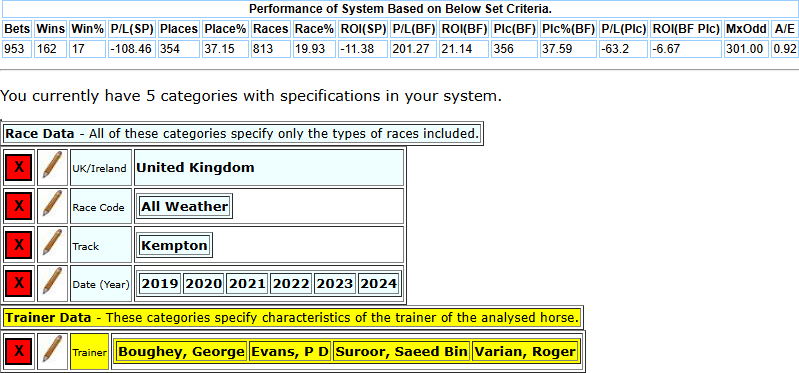Click the P/L(Plc) column header
The image size is (799, 373).
tap(624, 29)
